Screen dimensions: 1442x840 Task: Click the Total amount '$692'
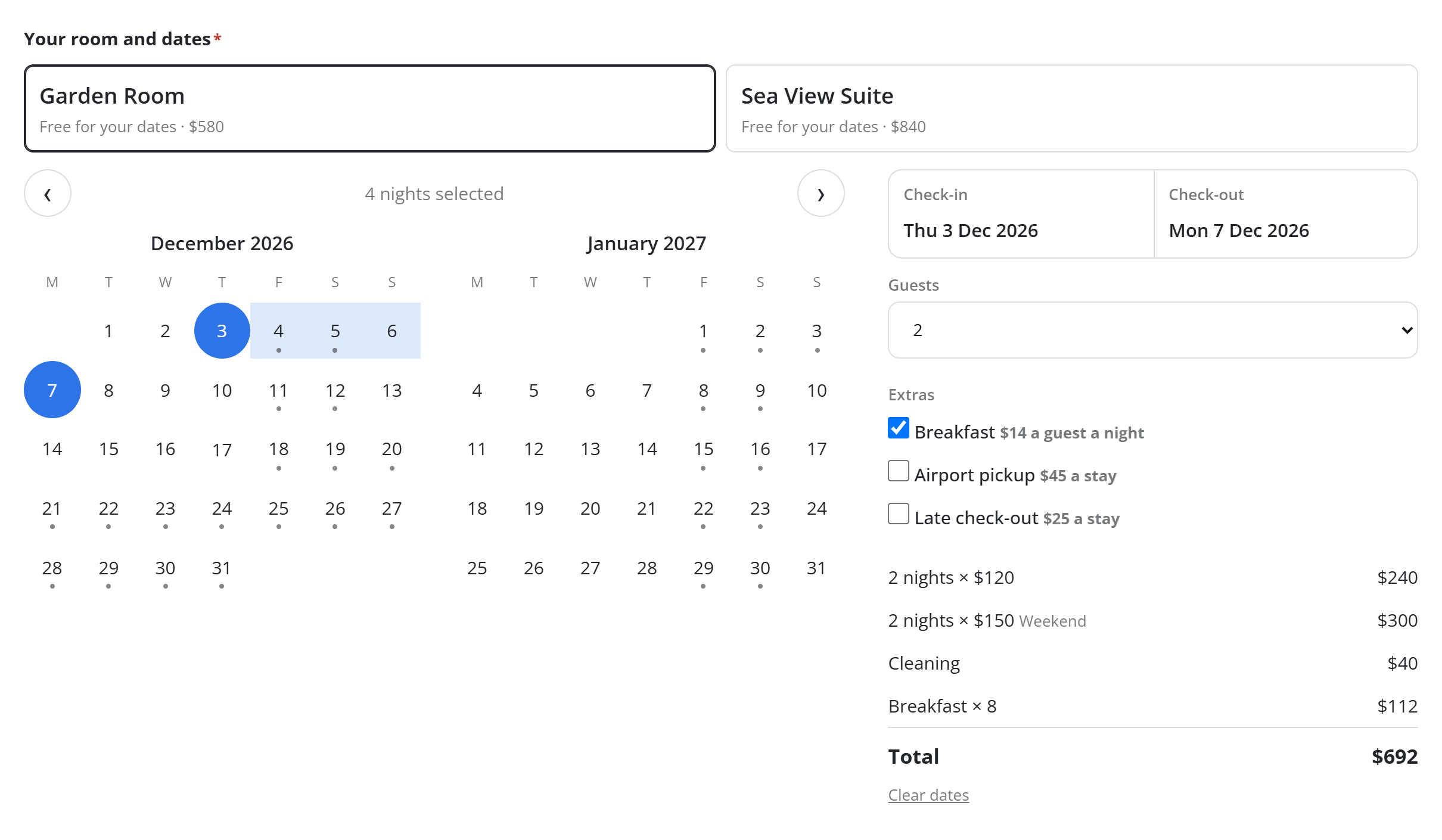(x=1394, y=757)
